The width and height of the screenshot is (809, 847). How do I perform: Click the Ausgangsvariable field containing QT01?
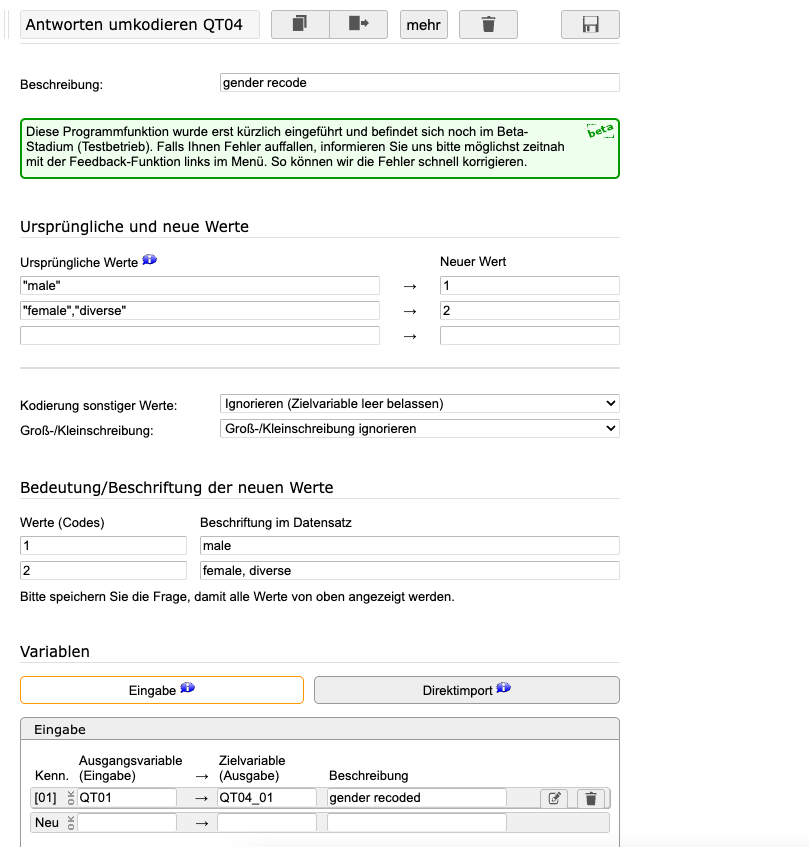[127, 798]
